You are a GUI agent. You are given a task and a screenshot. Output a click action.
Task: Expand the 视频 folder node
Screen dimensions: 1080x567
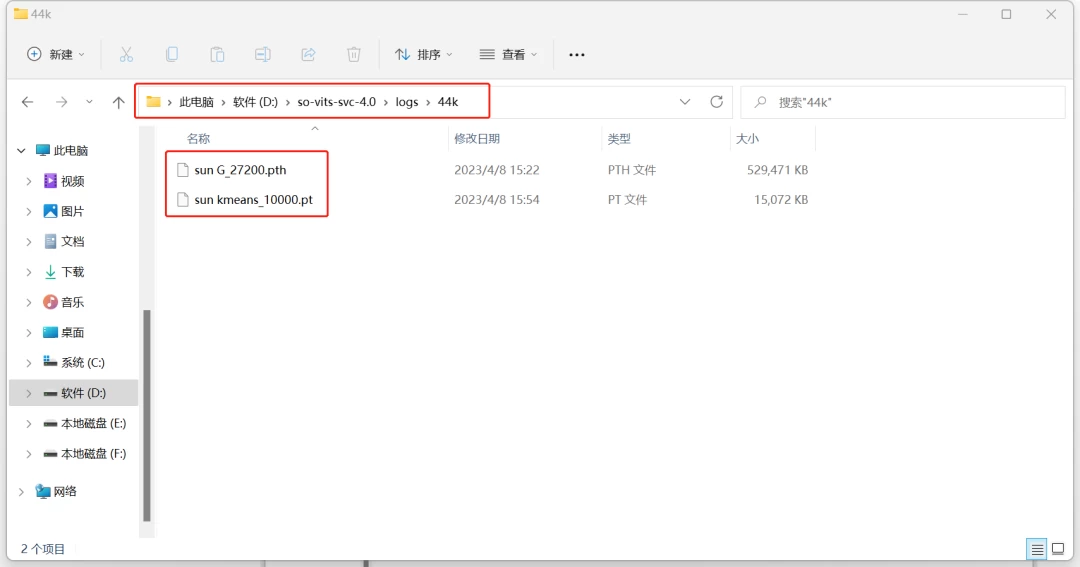(x=29, y=181)
